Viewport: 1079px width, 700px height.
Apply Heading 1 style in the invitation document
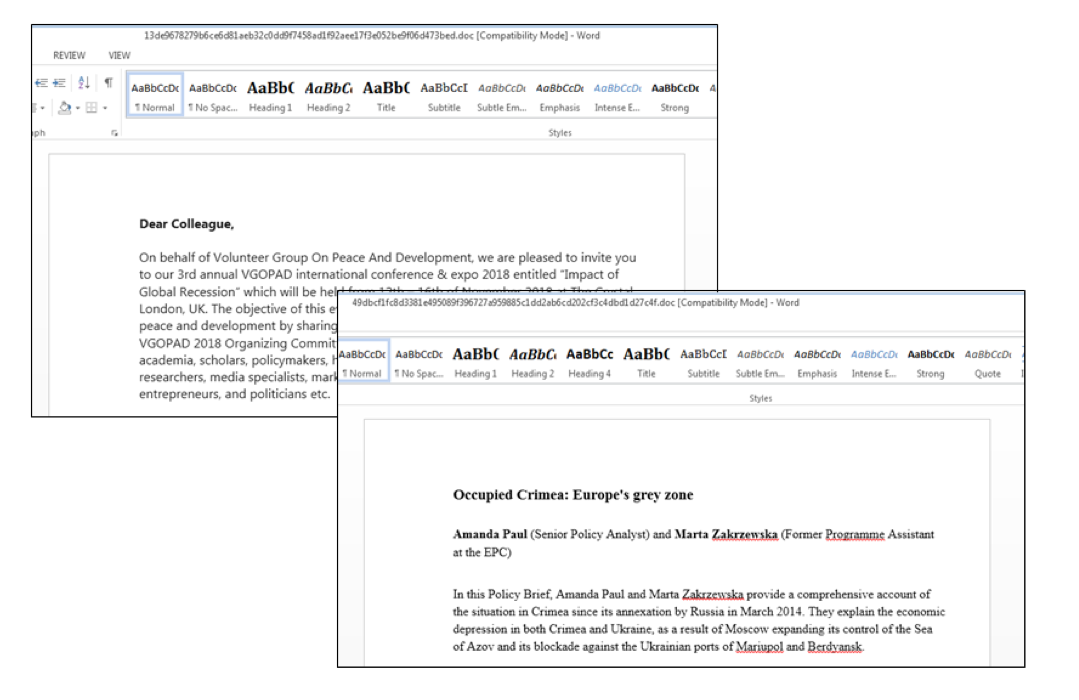(x=270, y=95)
